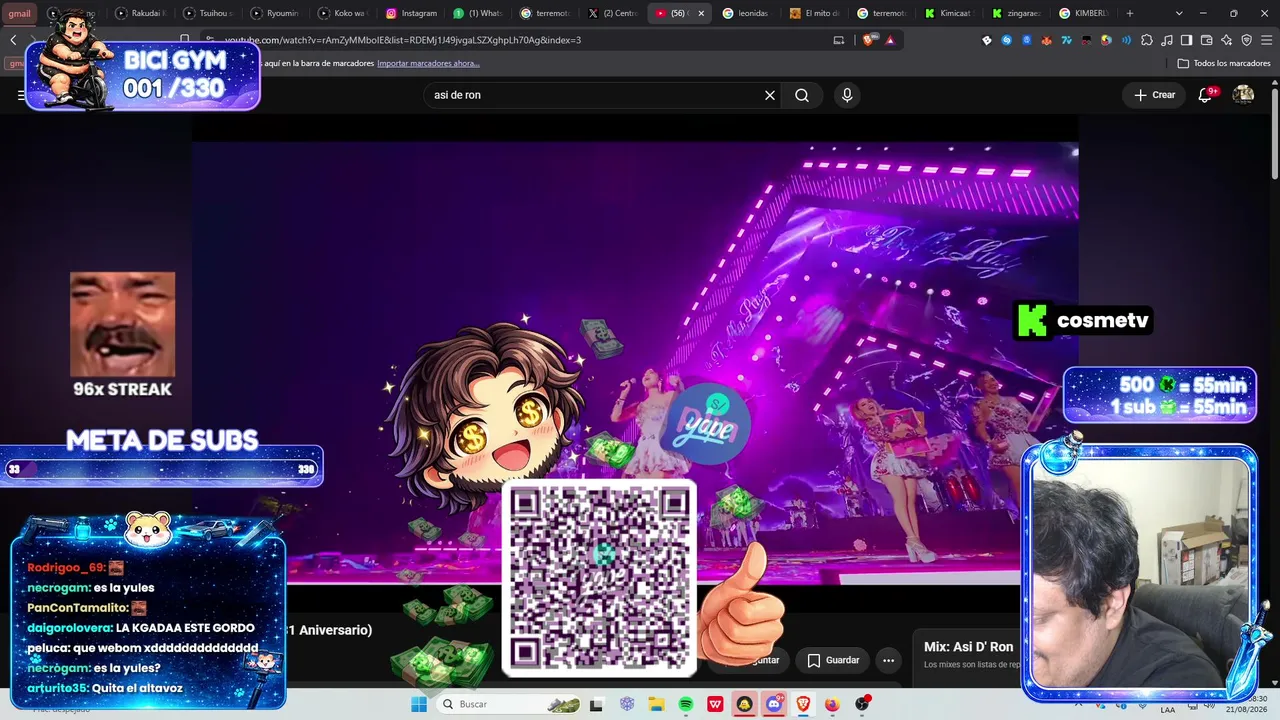
Task: Switch to the Kimicaat tab
Action: pos(951,13)
